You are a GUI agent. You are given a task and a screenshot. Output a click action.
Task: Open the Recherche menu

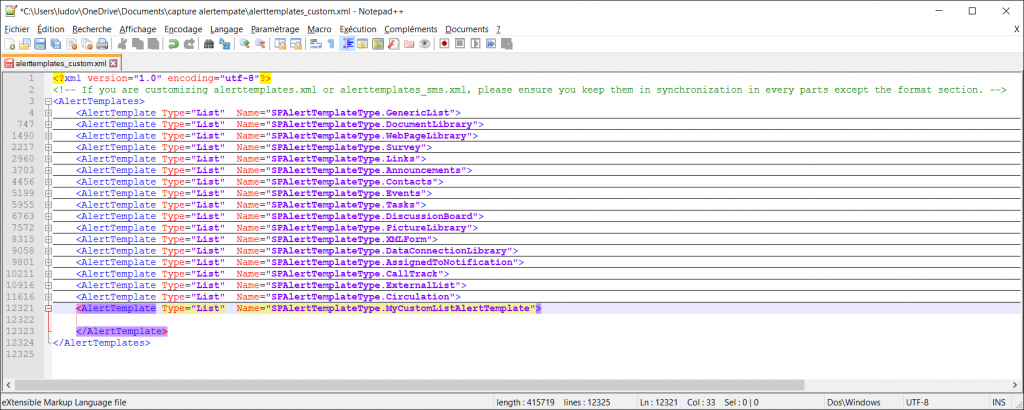[92, 29]
